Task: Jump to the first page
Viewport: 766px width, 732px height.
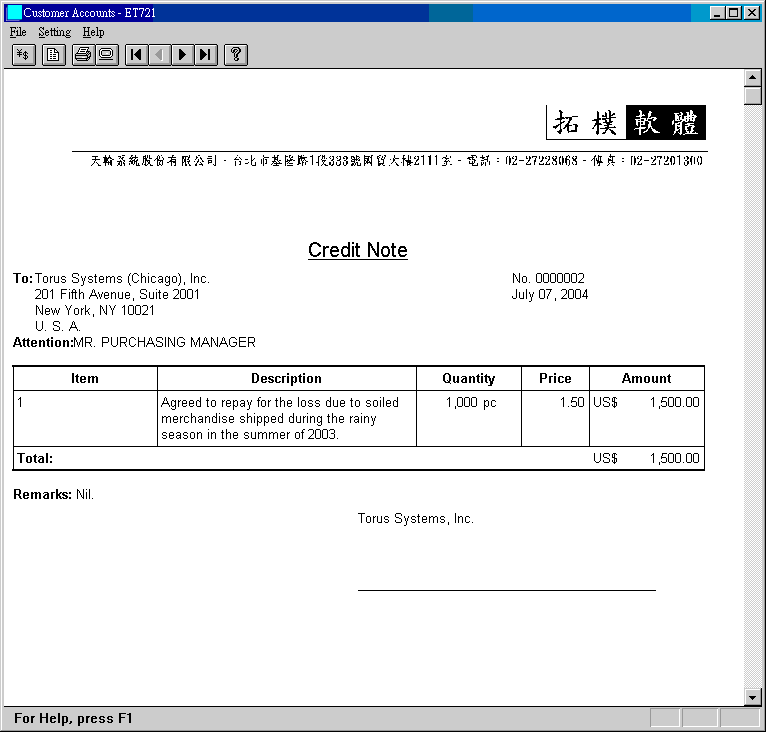Action: tap(136, 54)
